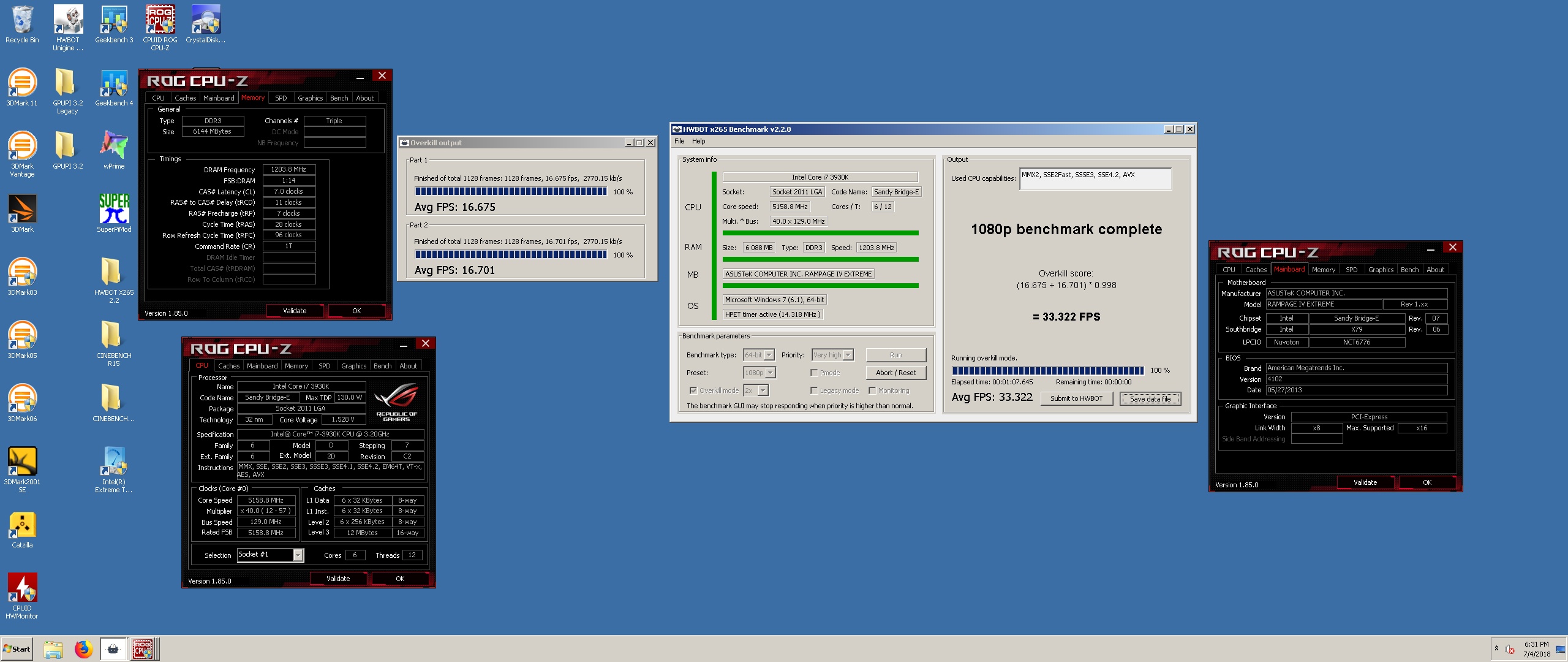Click the Abort / Reset button
The image size is (1568, 662).
(895, 373)
